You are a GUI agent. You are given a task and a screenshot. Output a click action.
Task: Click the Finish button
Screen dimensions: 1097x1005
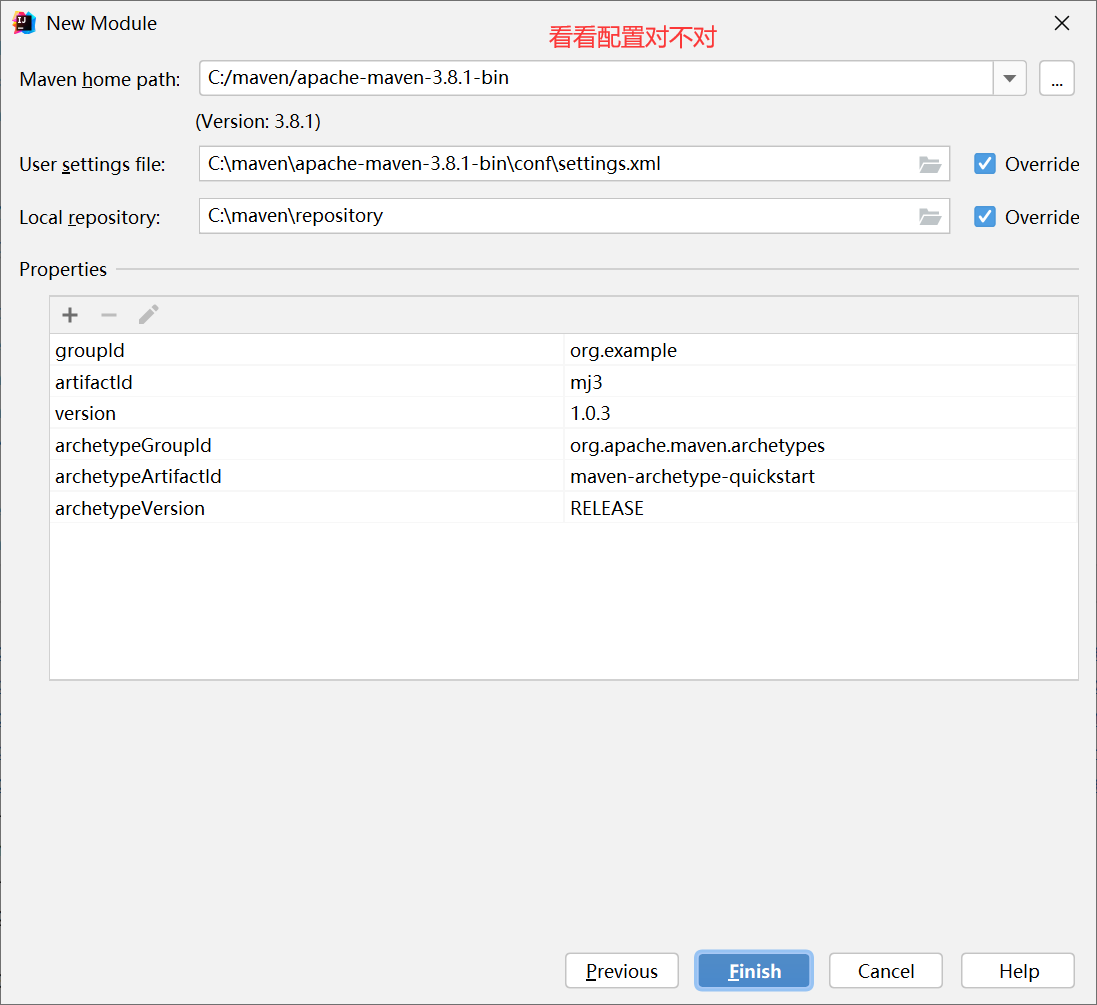coord(754,971)
